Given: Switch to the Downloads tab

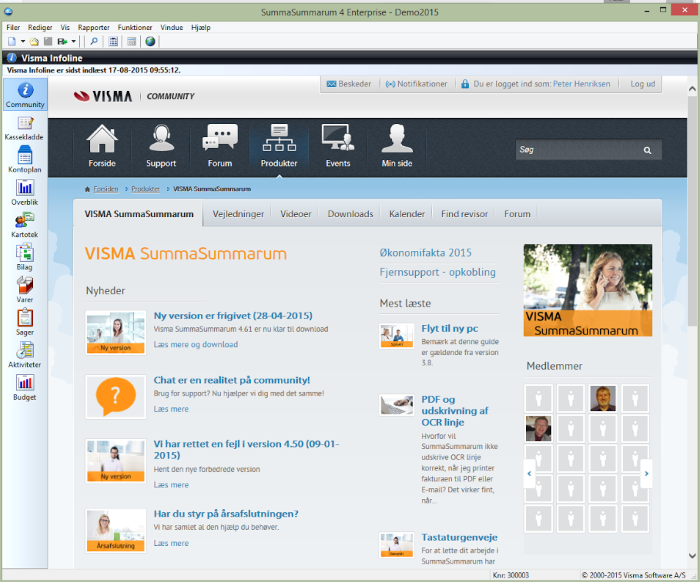Looking at the screenshot, I should point(350,214).
